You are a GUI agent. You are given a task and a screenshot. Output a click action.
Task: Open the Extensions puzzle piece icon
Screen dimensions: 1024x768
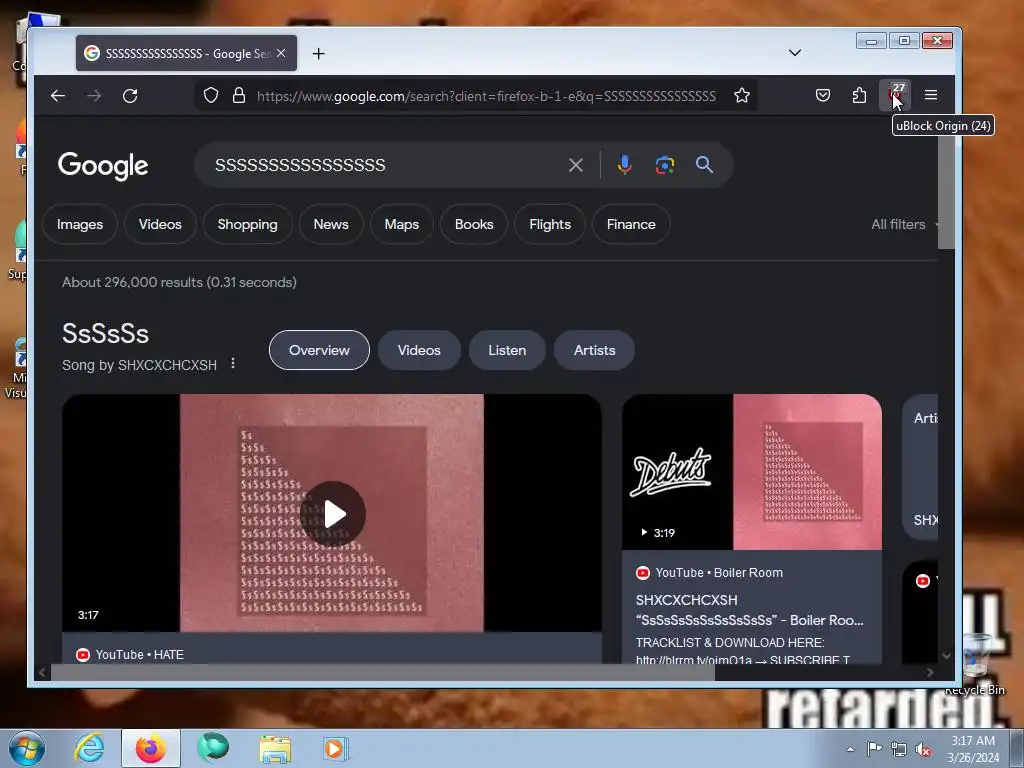click(x=859, y=95)
